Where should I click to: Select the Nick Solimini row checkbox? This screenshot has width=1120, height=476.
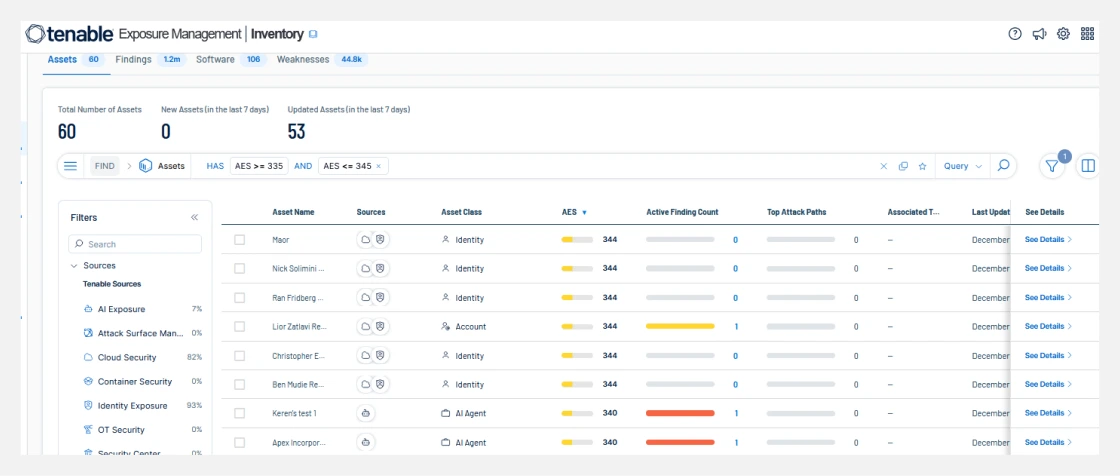pos(239,268)
